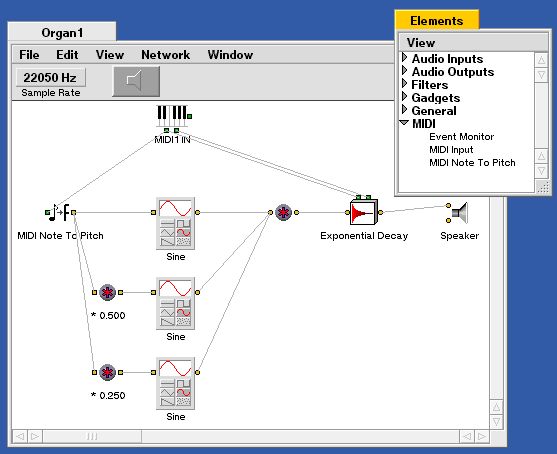
Task: Expand the Audio Outputs category
Action: [x=404, y=70]
